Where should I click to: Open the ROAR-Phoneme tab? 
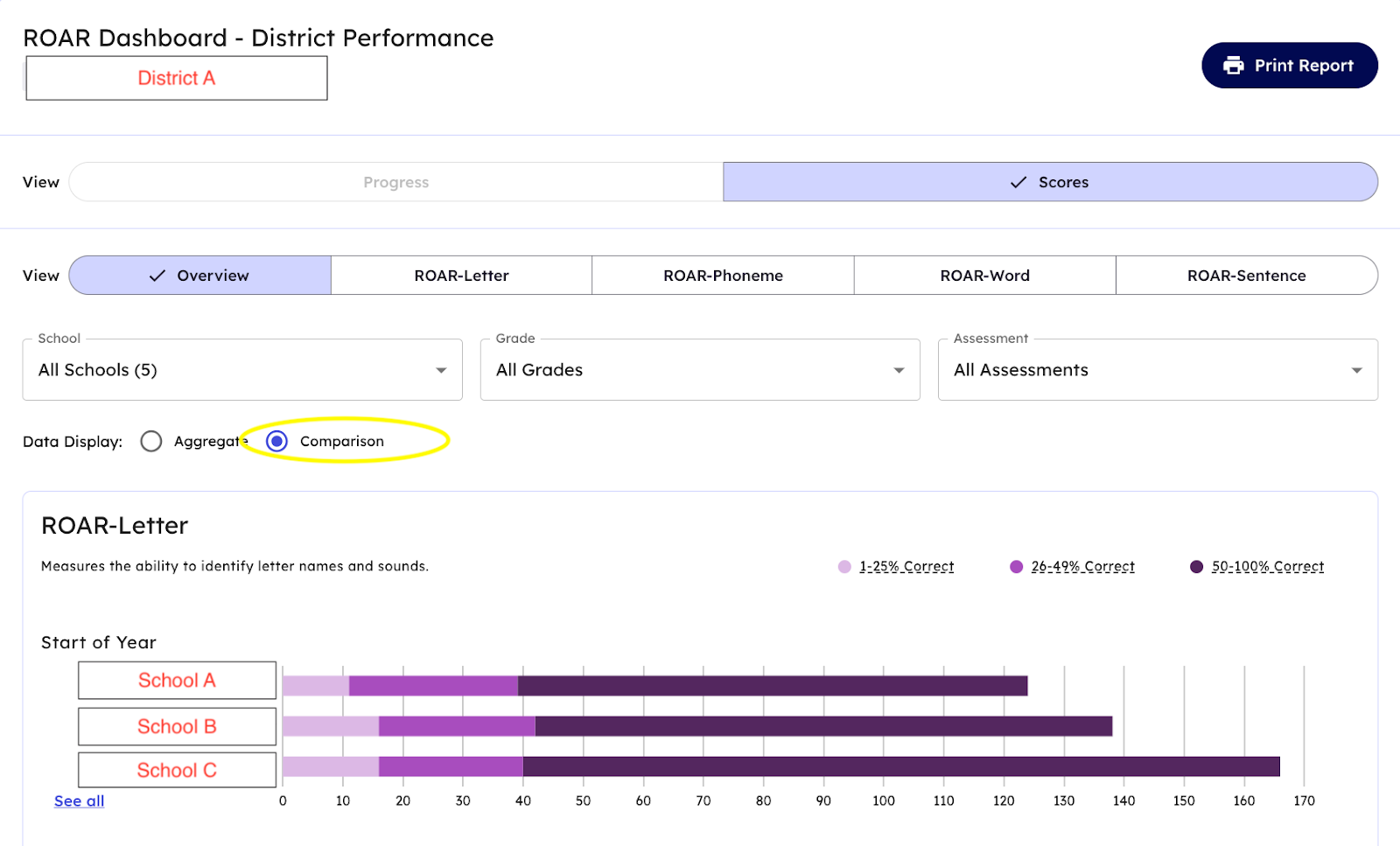[x=723, y=276]
